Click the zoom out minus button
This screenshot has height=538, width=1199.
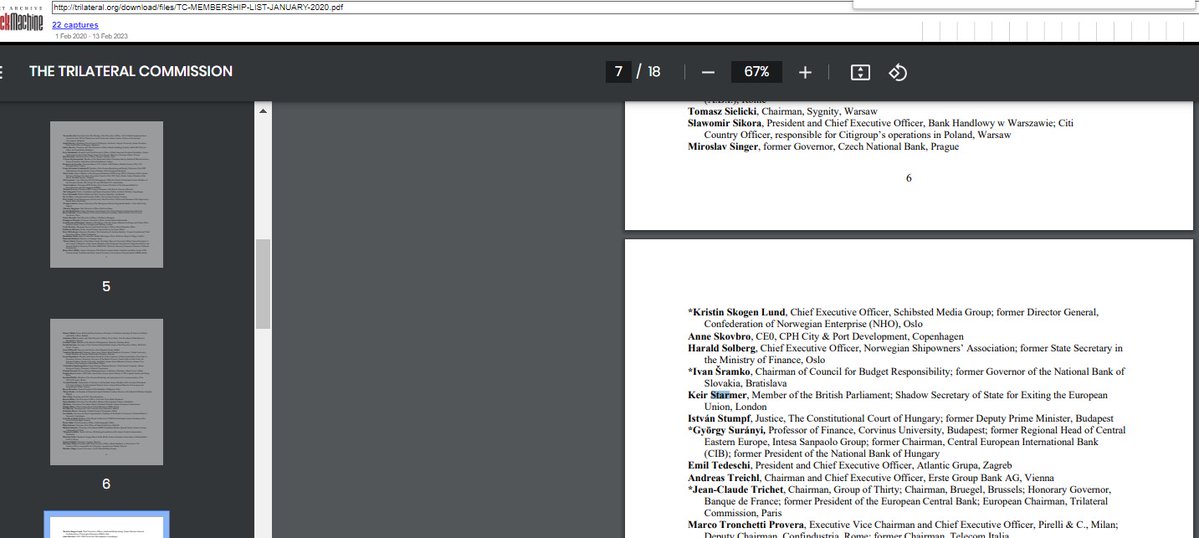point(708,72)
